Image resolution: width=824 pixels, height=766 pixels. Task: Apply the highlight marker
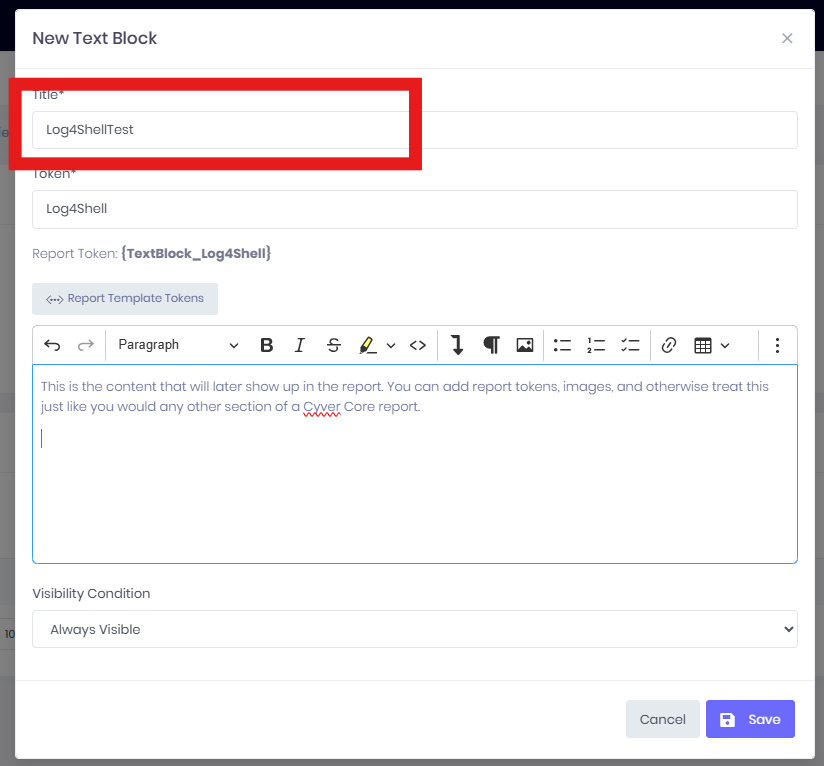pos(367,345)
